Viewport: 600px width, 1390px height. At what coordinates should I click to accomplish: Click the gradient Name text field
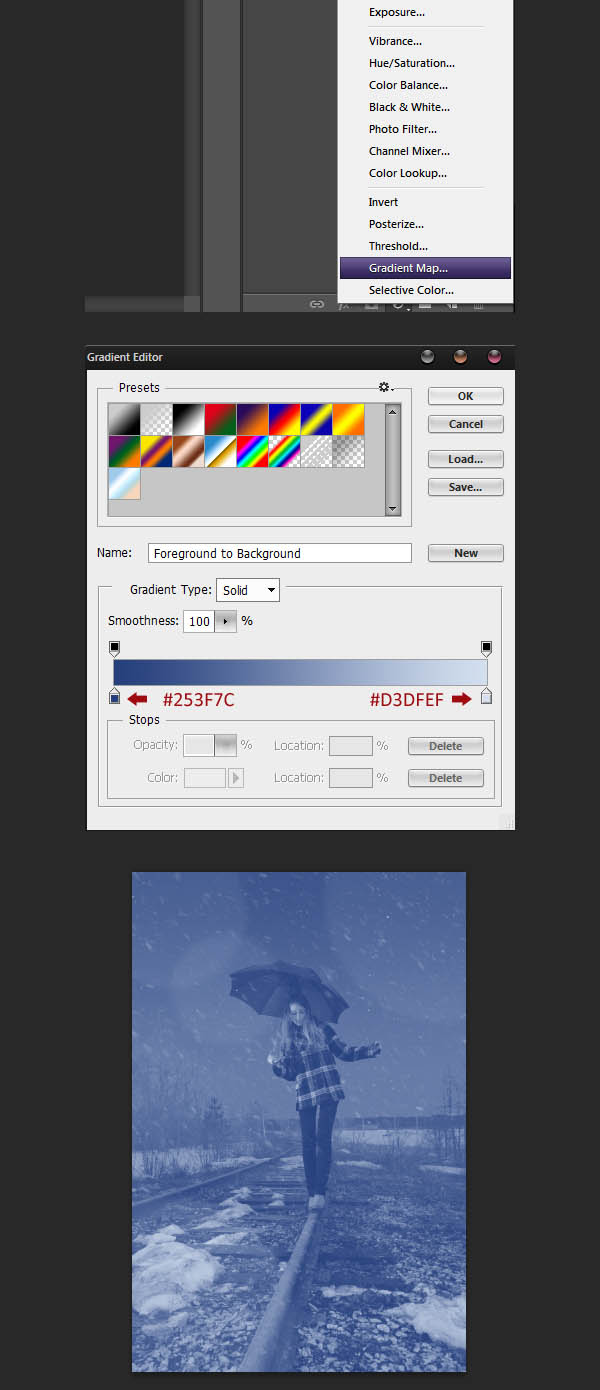[280, 553]
